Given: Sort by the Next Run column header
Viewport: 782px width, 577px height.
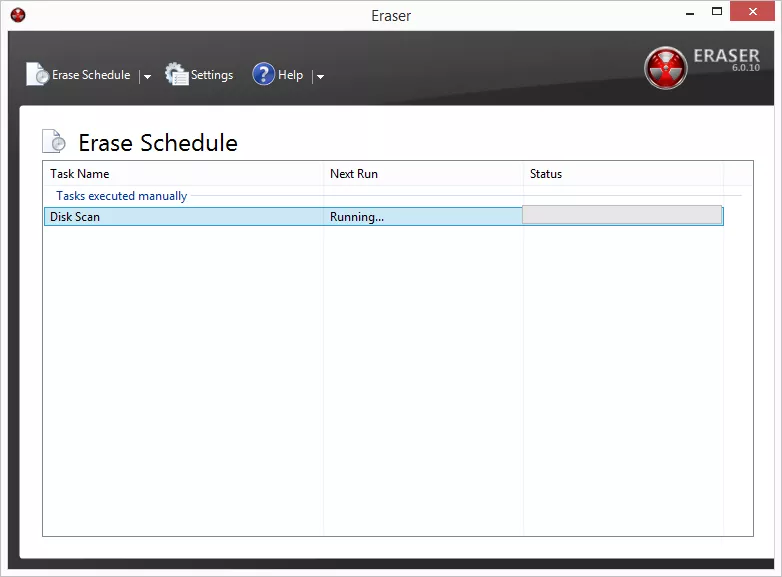Looking at the screenshot, I should (x=354, y=174).
